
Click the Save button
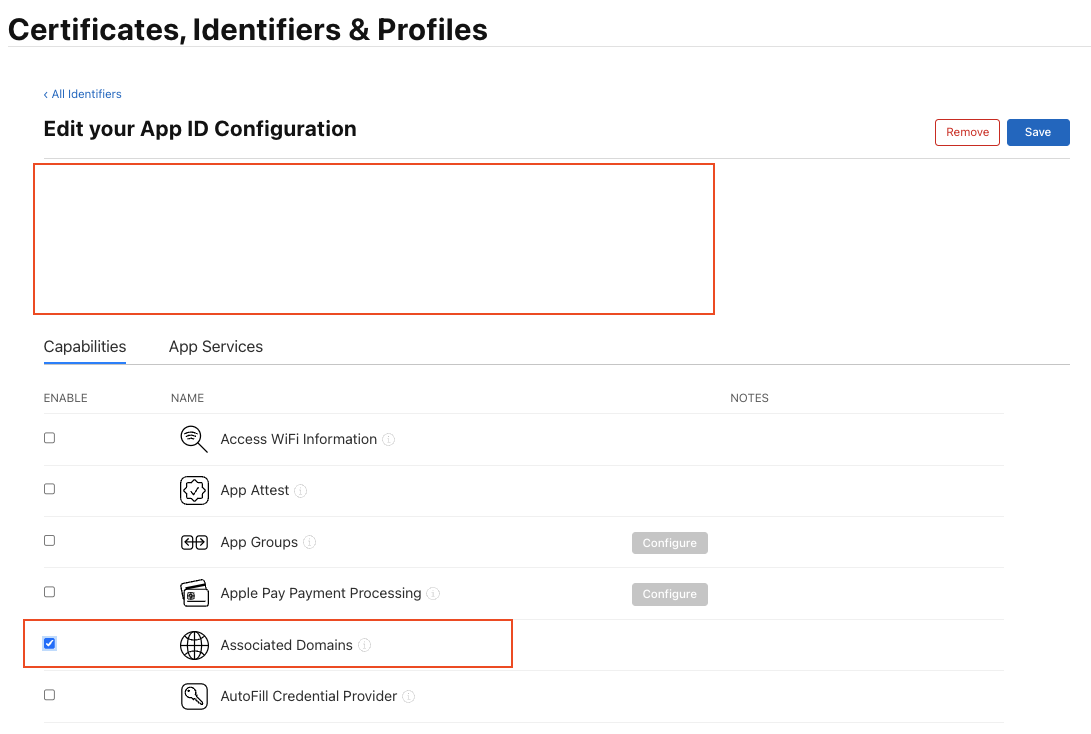pos(1037,132)
